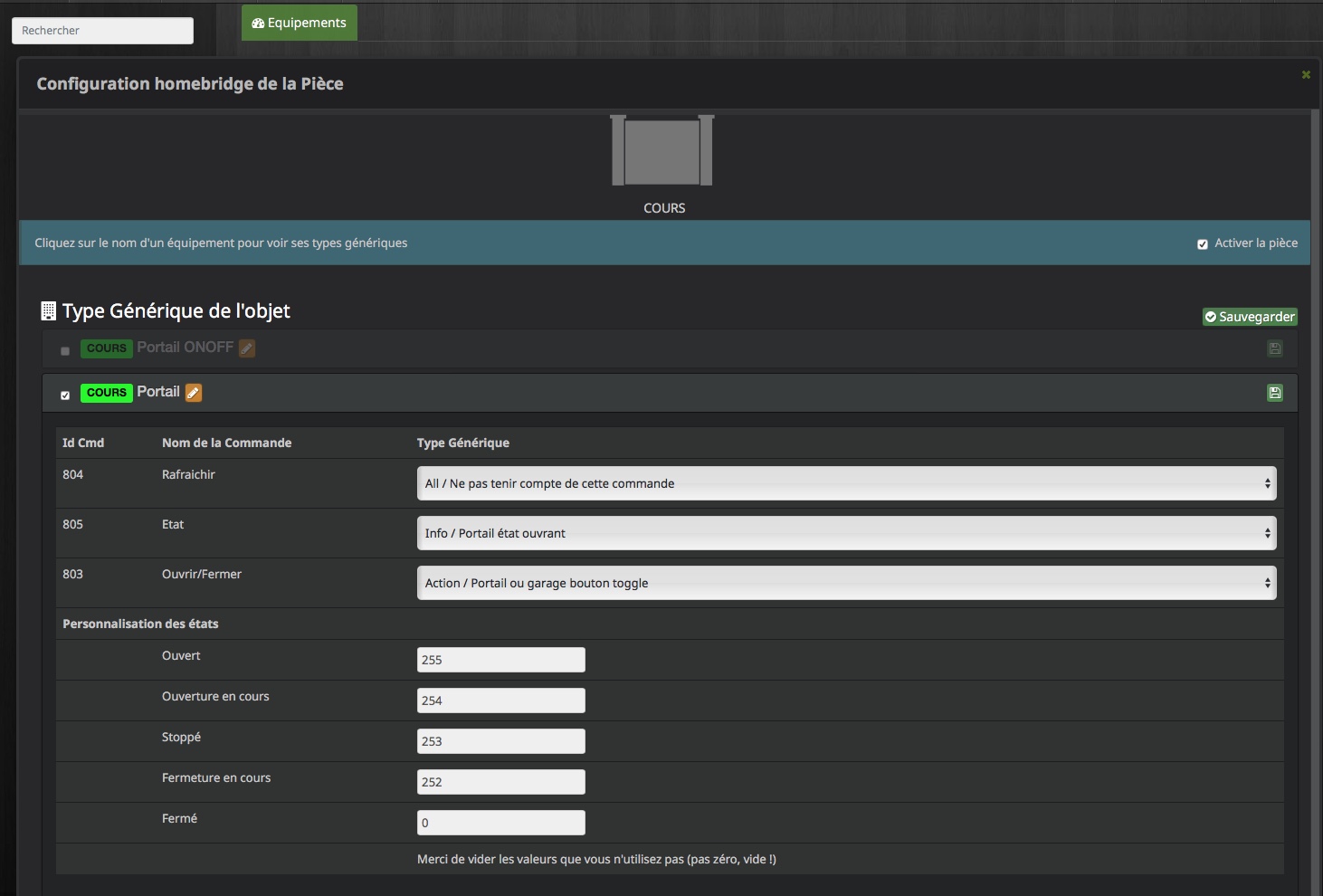This screenshot has width=1323, height=896.
Task: Click the COURS tag beside Portail ONOFF
Action: [x=107, y=348]
